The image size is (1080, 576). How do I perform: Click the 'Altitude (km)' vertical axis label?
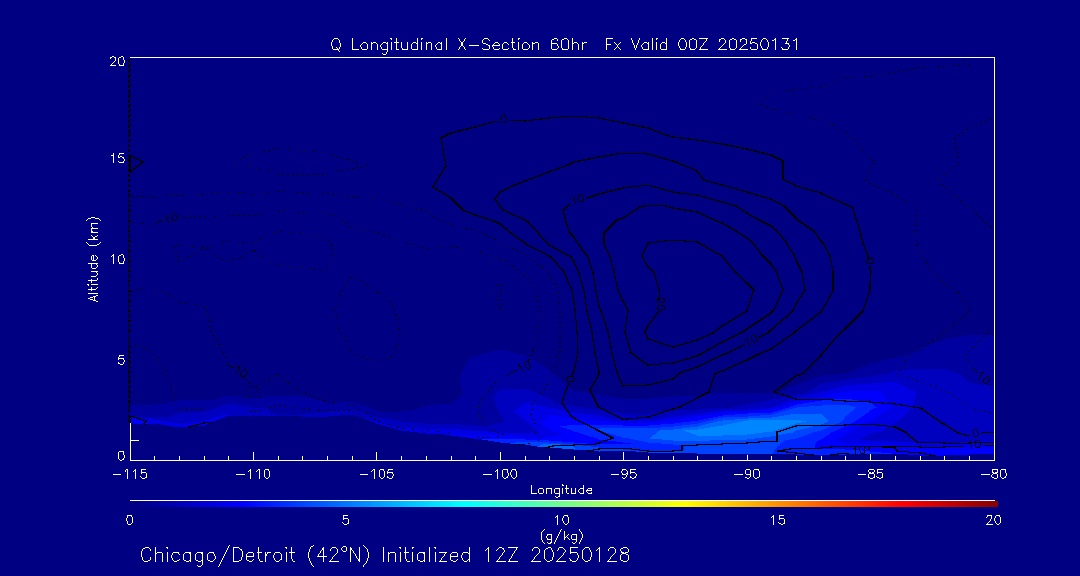point(93,259)
